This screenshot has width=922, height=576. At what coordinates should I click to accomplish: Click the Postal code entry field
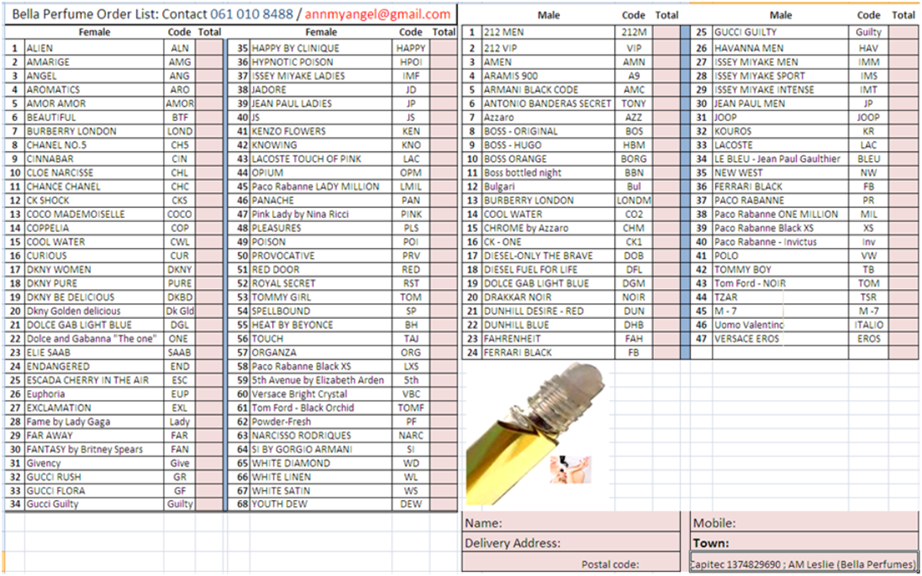click(570, 563)
